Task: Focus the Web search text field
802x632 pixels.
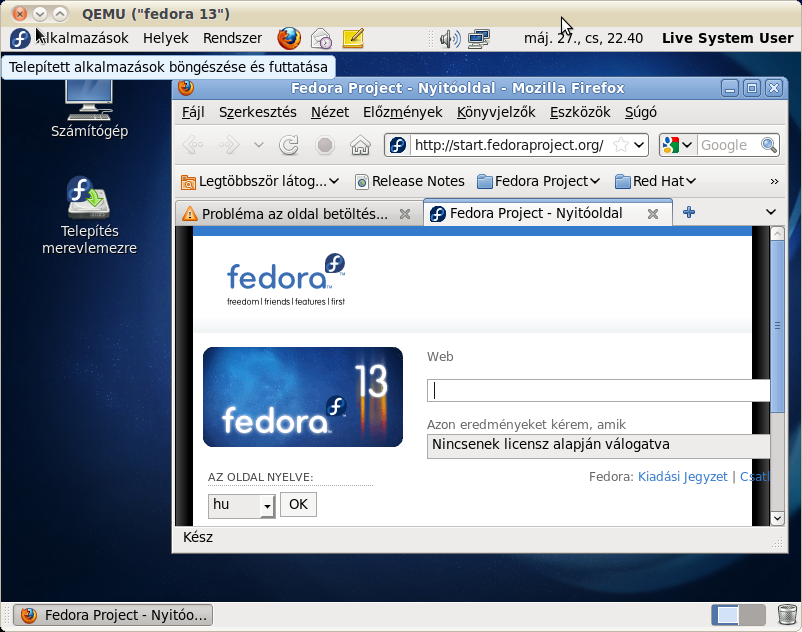Action: pyautogui.click(x=598, y=391)
